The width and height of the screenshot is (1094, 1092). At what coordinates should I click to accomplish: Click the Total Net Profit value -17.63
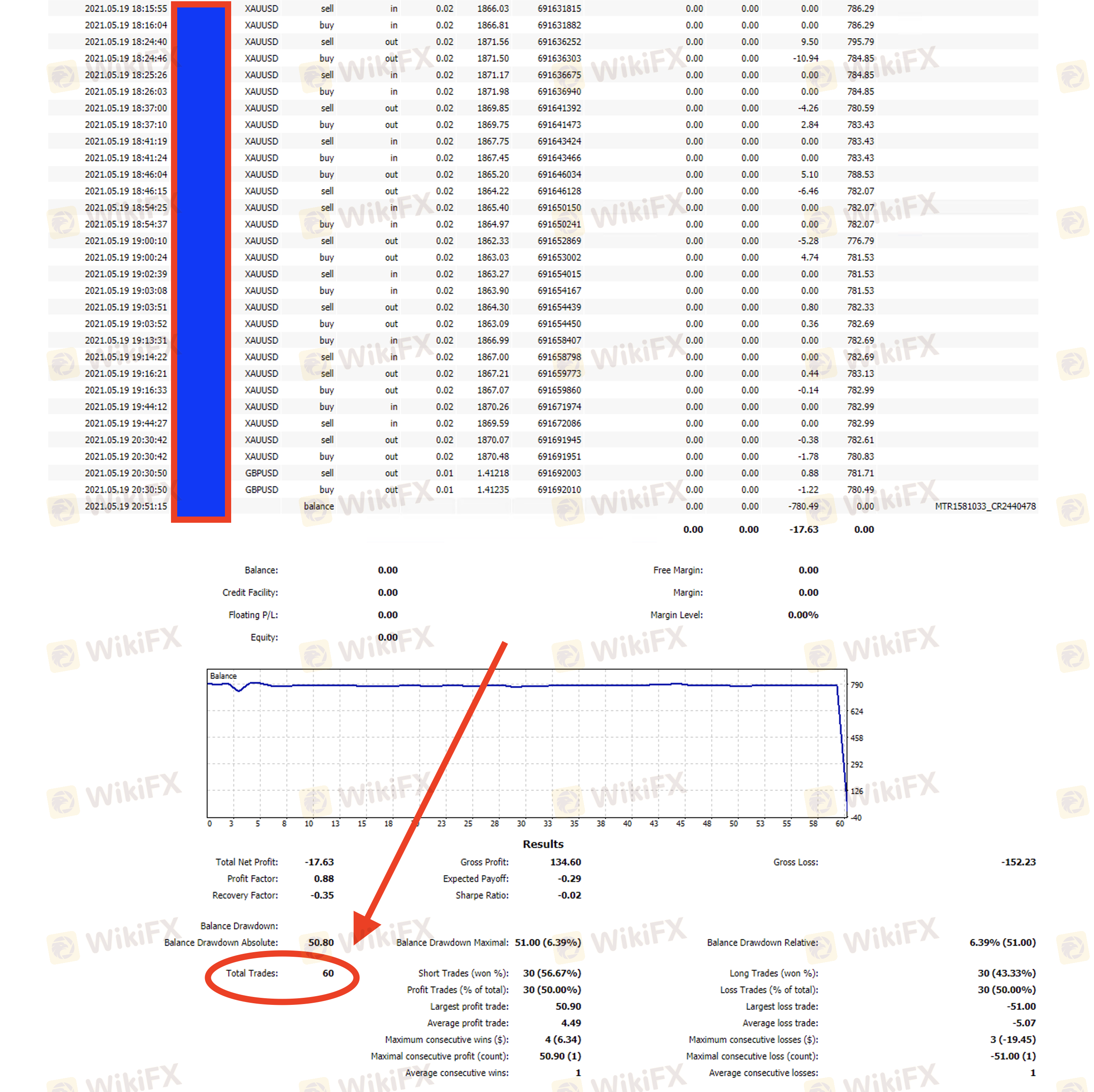coord(320,862)
